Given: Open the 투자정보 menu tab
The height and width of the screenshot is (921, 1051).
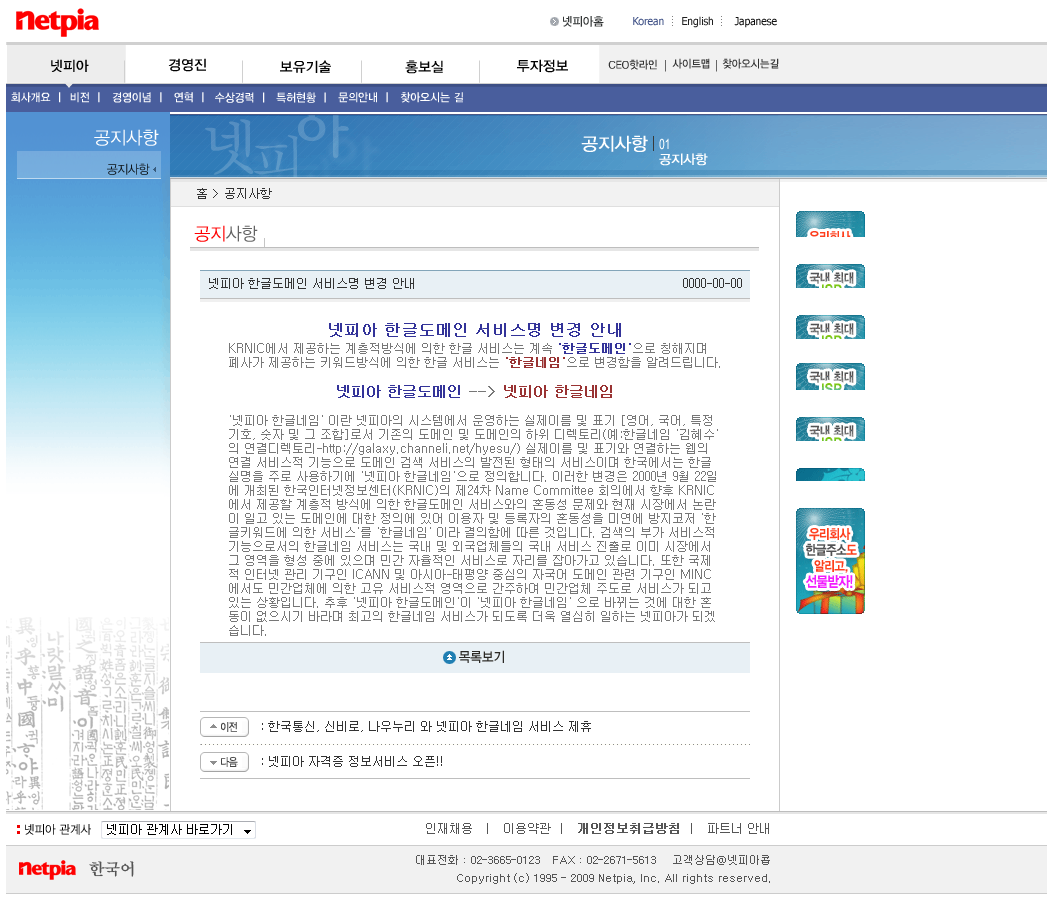Looking at the screenshot, I should (x=542, y=66).
